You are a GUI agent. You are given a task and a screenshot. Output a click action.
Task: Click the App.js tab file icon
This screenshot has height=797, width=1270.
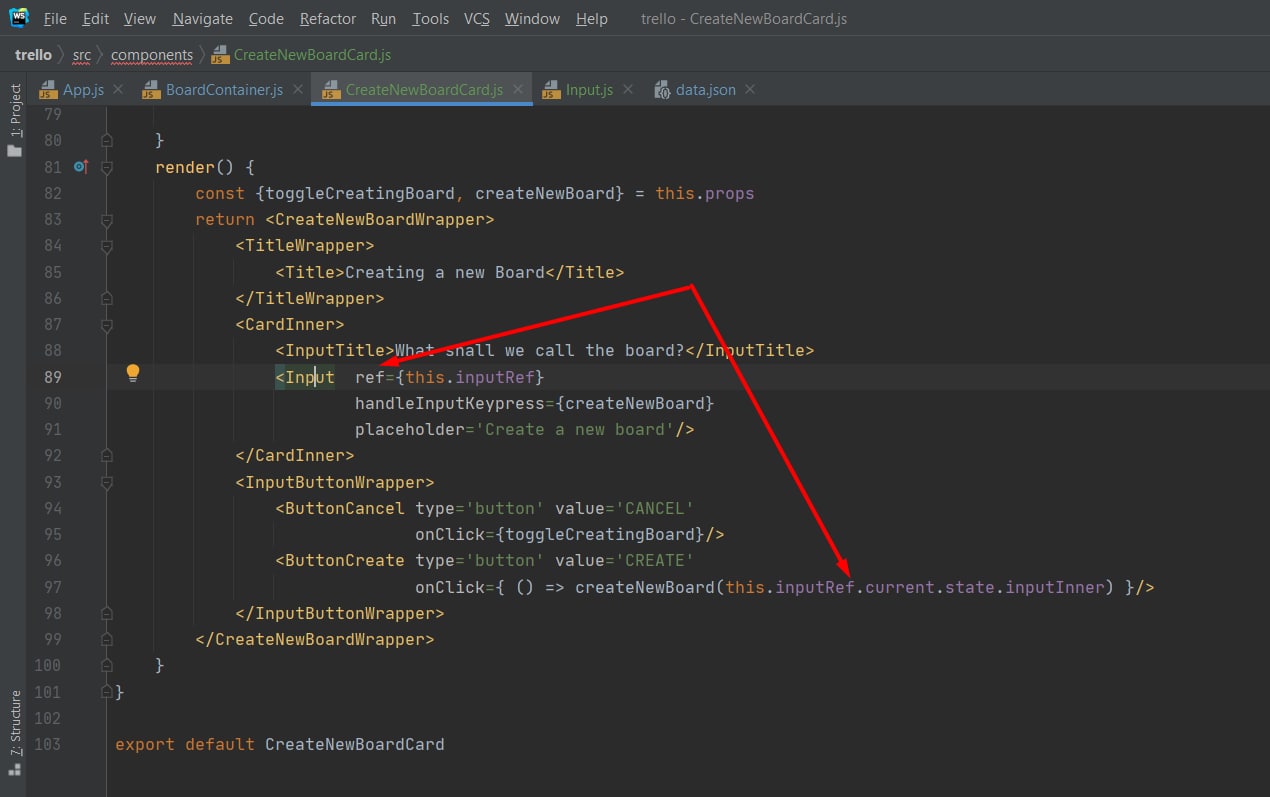coord(48,90)
